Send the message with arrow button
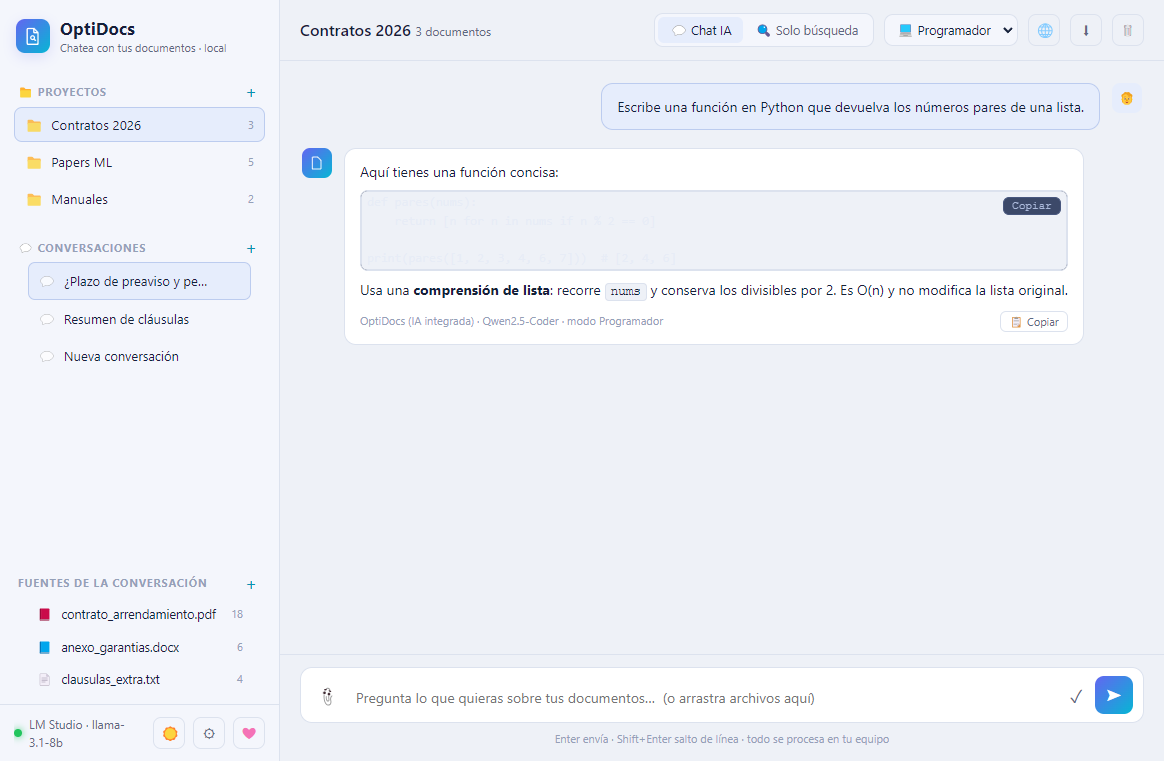1164x761 pixels. [x=1114, y=695]
